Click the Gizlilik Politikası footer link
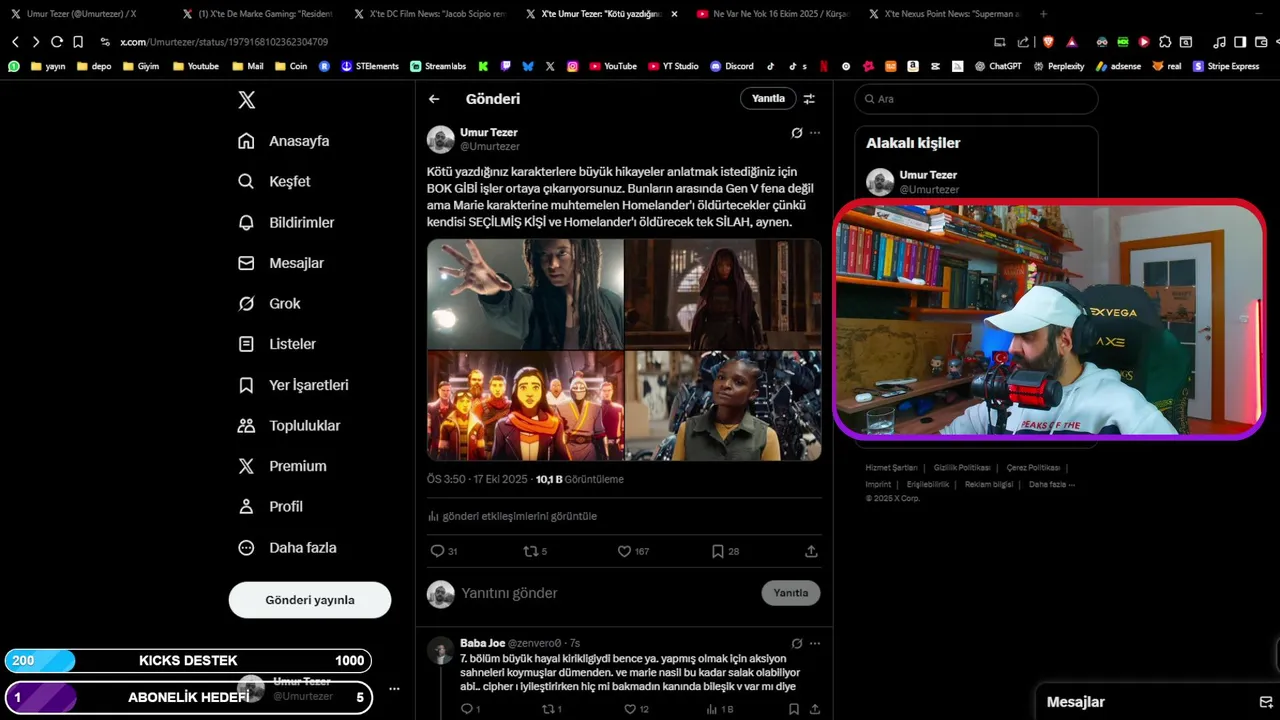Screen dimensions: 1280x720 (962, 468)
